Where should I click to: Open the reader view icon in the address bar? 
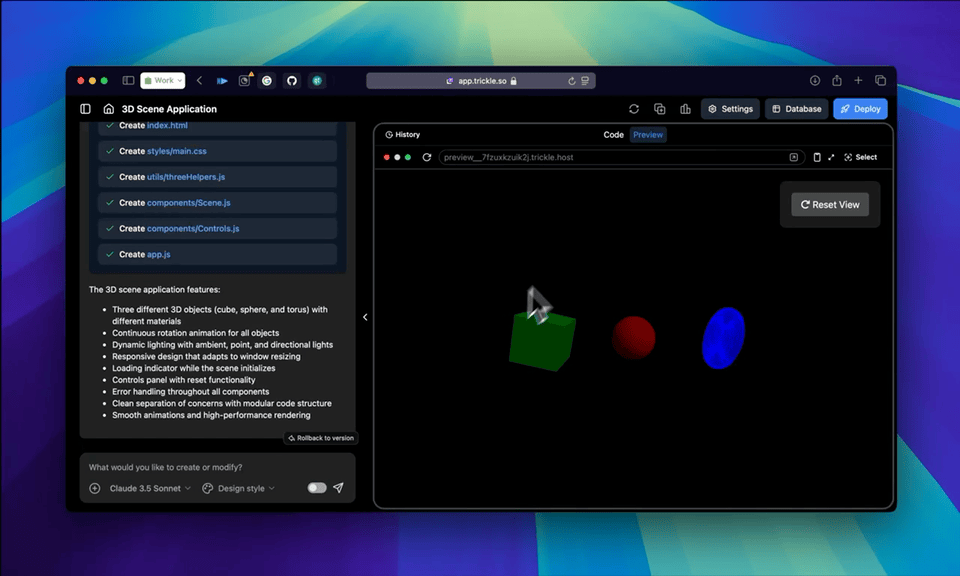pyautogui.click(x=585, y=81)
